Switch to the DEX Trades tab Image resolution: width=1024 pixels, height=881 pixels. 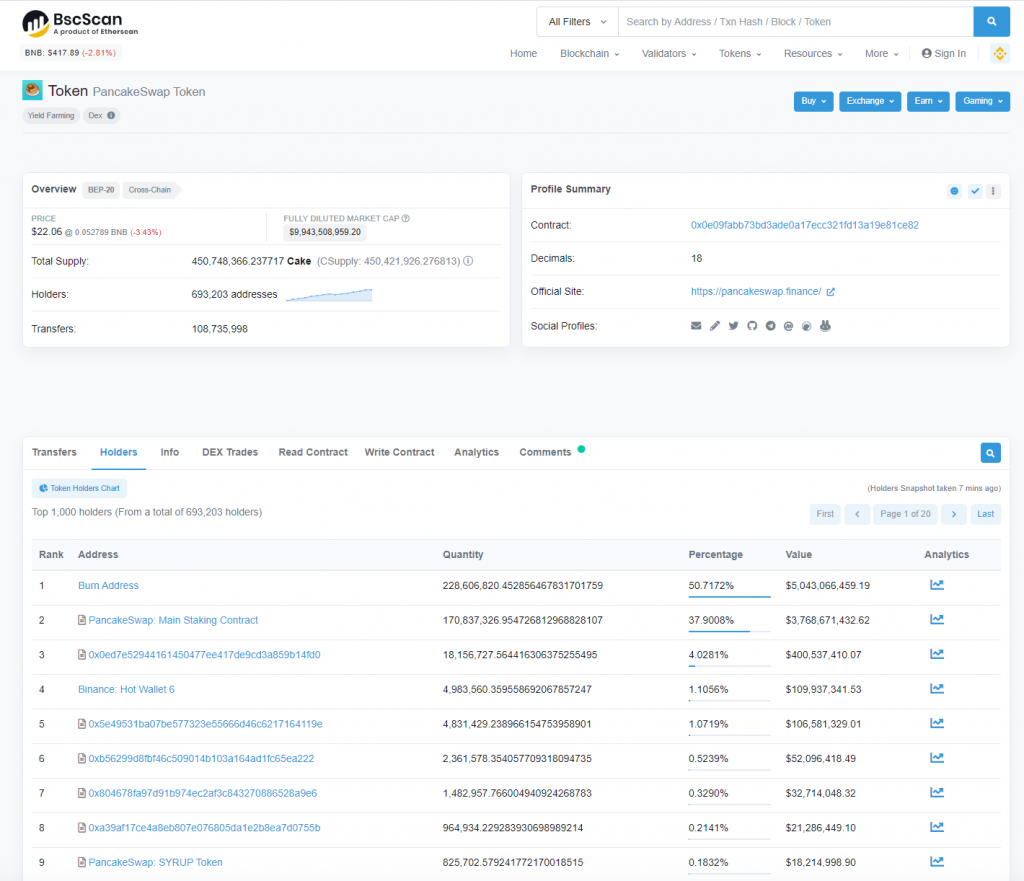click(229, 452)
